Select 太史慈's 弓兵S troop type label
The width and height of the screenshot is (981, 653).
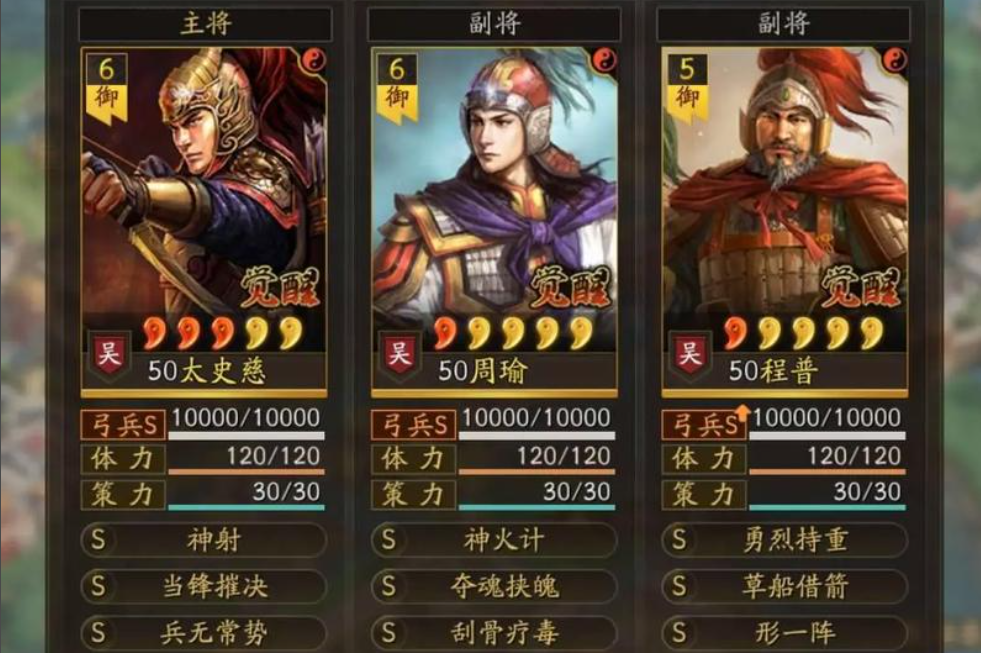coord(123,425)
